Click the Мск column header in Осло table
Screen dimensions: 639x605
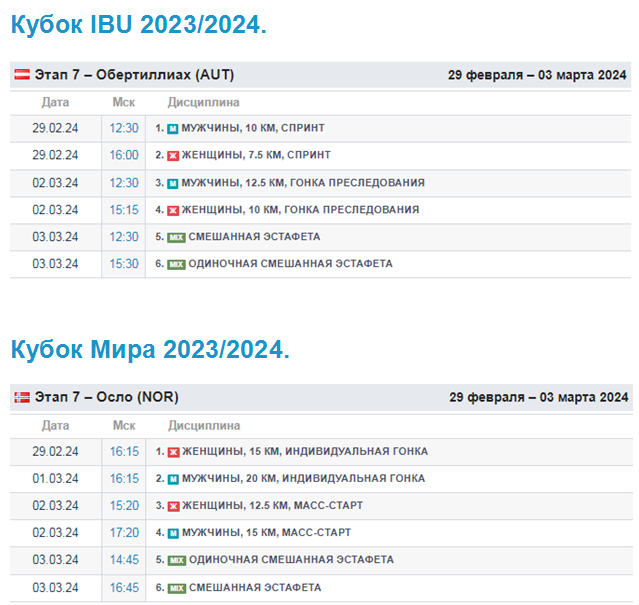124,426
